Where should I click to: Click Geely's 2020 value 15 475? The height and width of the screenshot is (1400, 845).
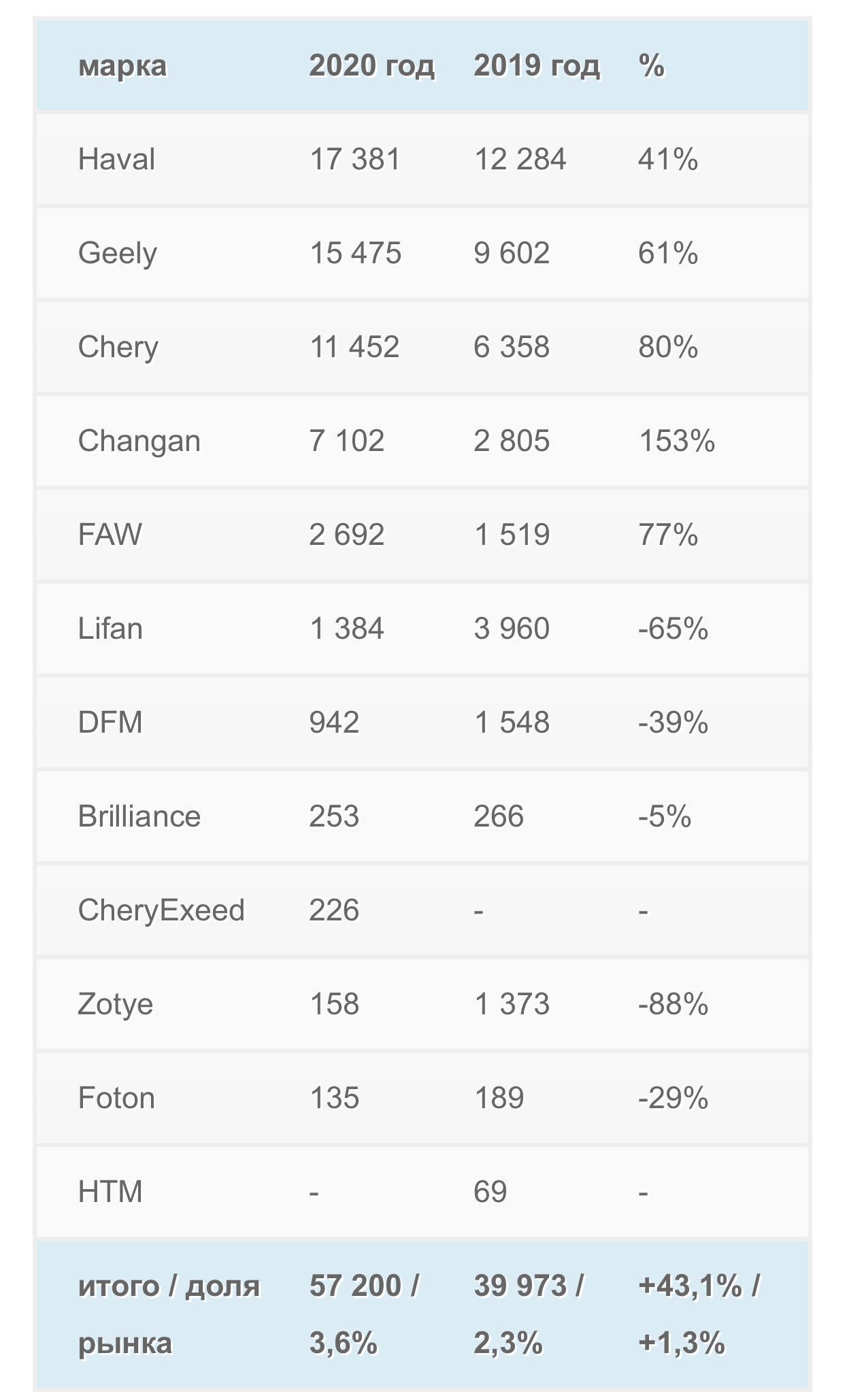click(355, 253)
